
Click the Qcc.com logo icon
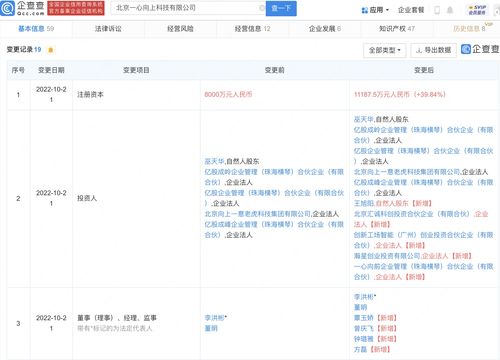click(x=8, y=8)
